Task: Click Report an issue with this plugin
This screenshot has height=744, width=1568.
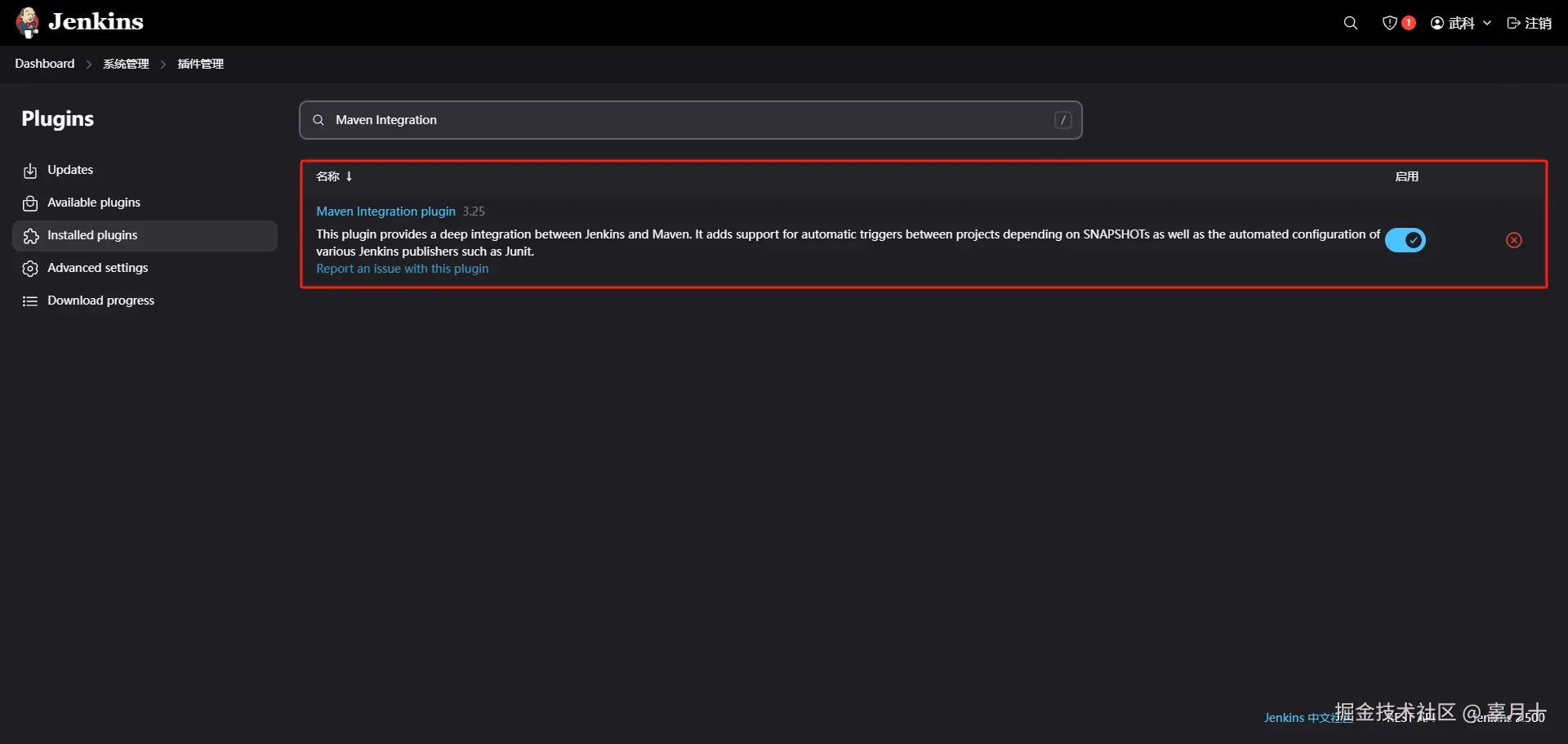Action: [403, 269]
